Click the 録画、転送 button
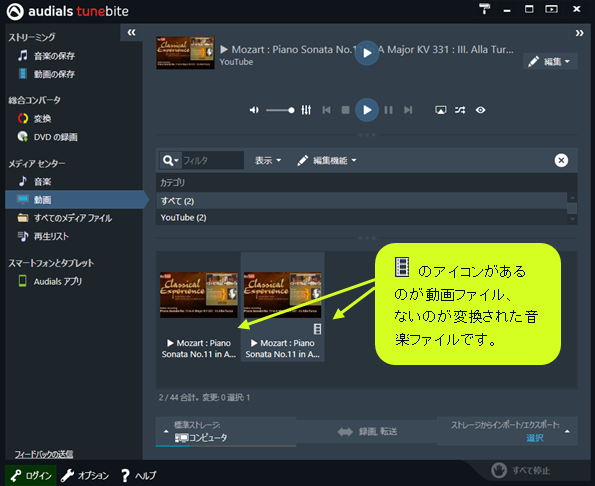This screenshot has width=595, height=486. coord(367,431)
